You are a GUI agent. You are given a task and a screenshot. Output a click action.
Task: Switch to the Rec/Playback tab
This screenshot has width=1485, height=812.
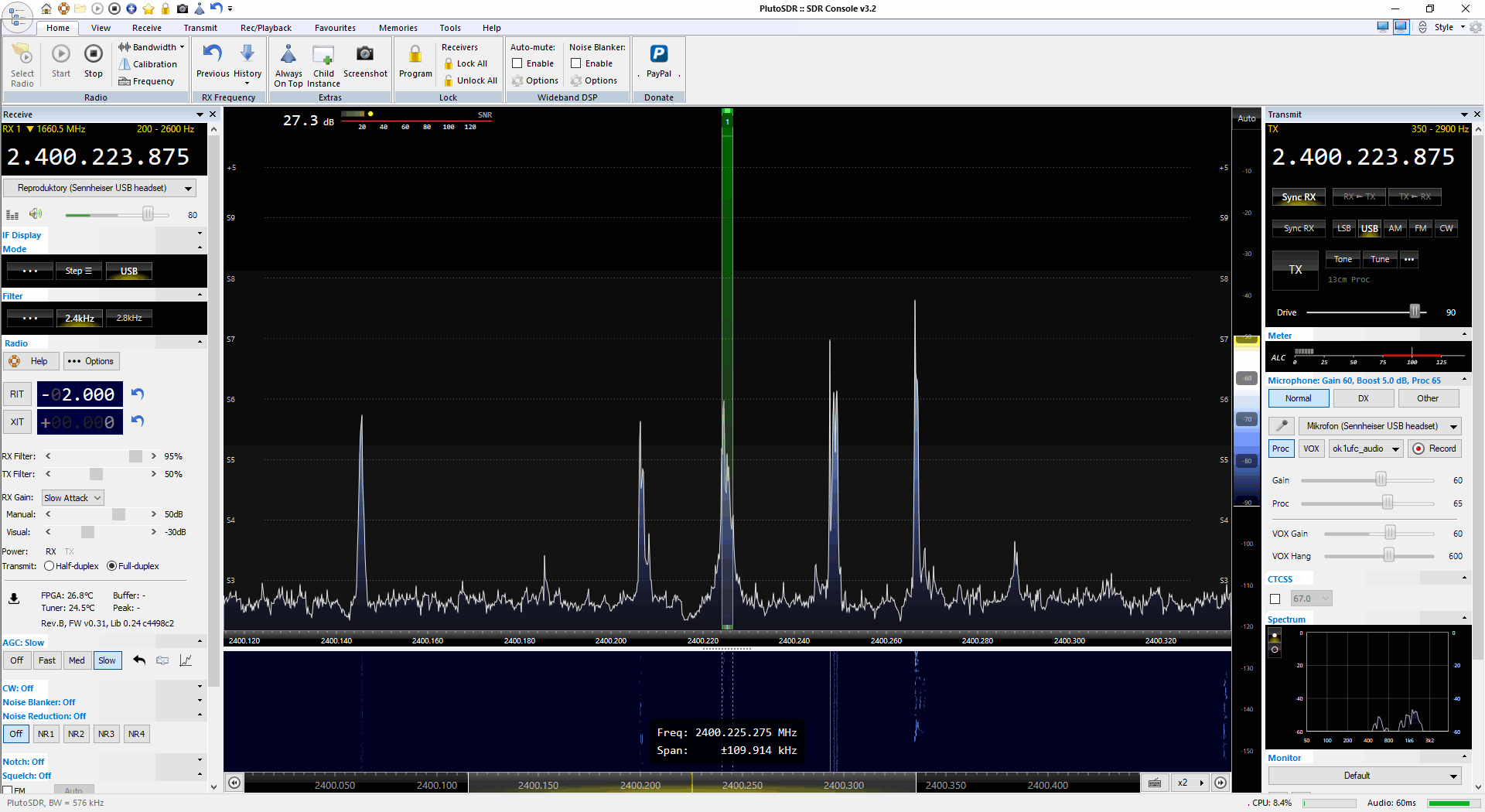(x=265, y=28)
